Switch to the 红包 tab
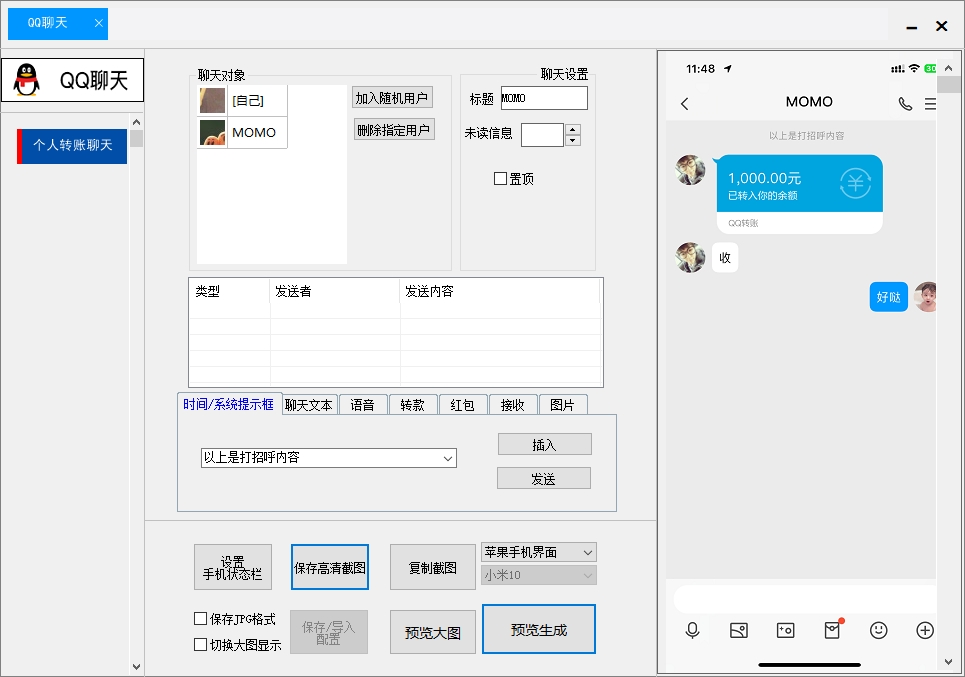Viewport: 965px width, 677px height. 463,404
